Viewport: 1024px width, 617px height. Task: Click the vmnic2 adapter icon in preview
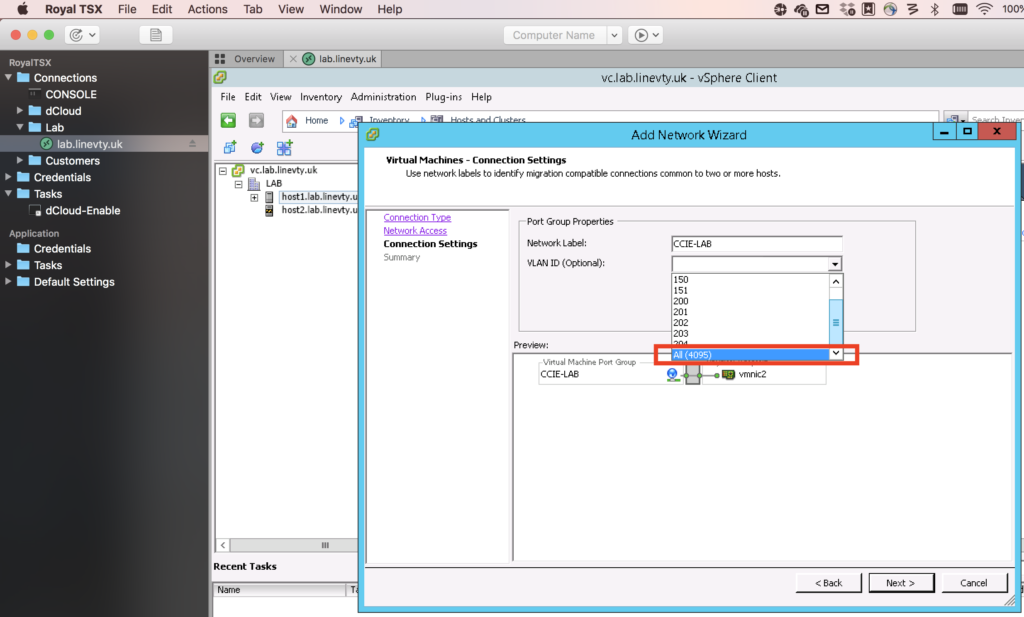[728, 375]
